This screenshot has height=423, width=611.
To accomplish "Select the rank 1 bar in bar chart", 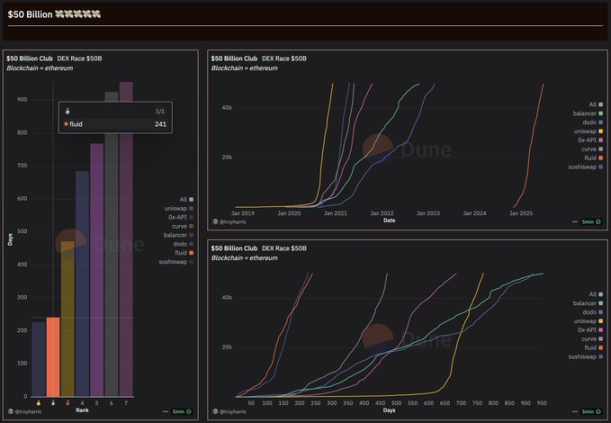I will click(x=38, y=359).
